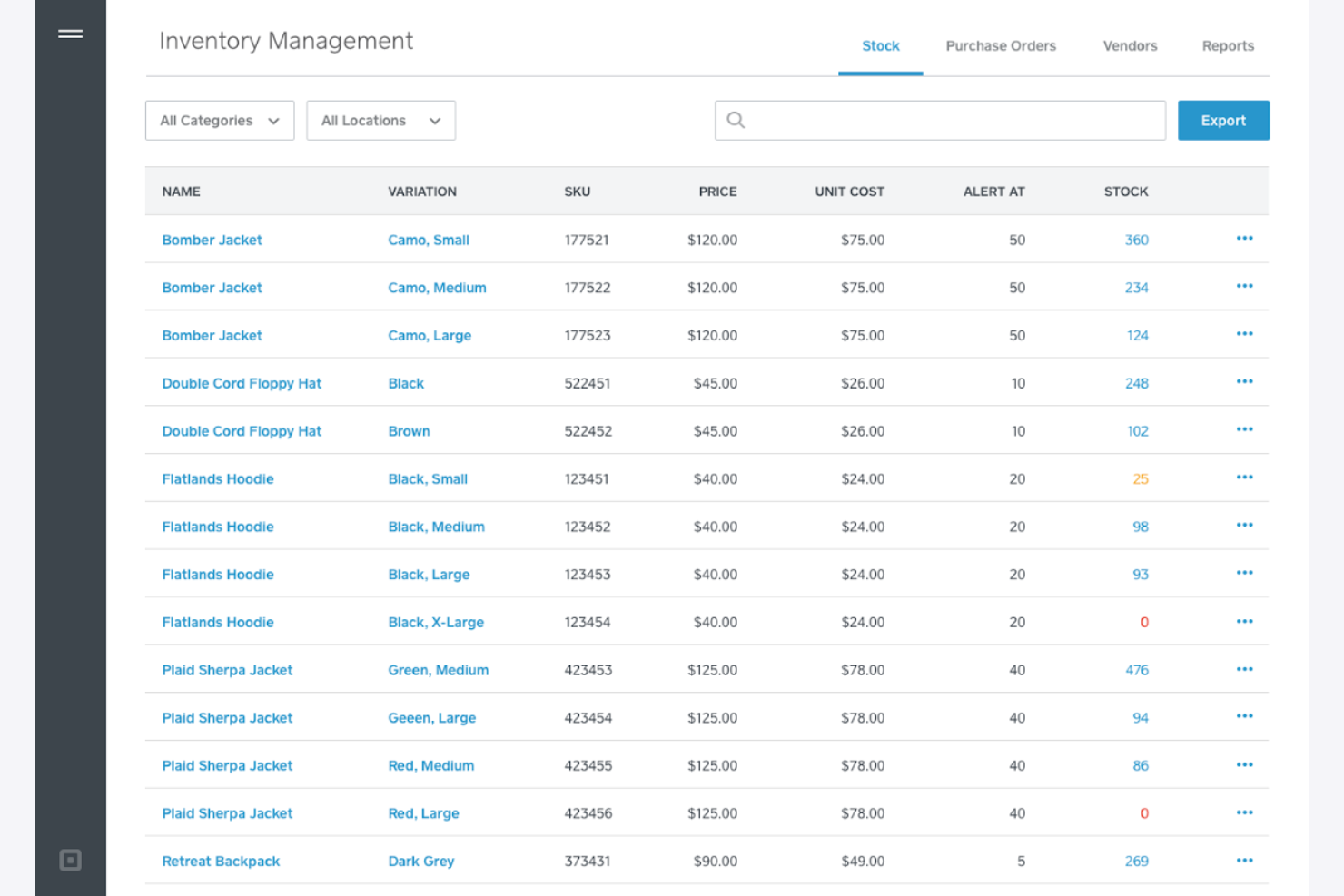Click the Square logo in the sidebar
The height and width of the screenshot is (896, 1344).
[70, 860]
